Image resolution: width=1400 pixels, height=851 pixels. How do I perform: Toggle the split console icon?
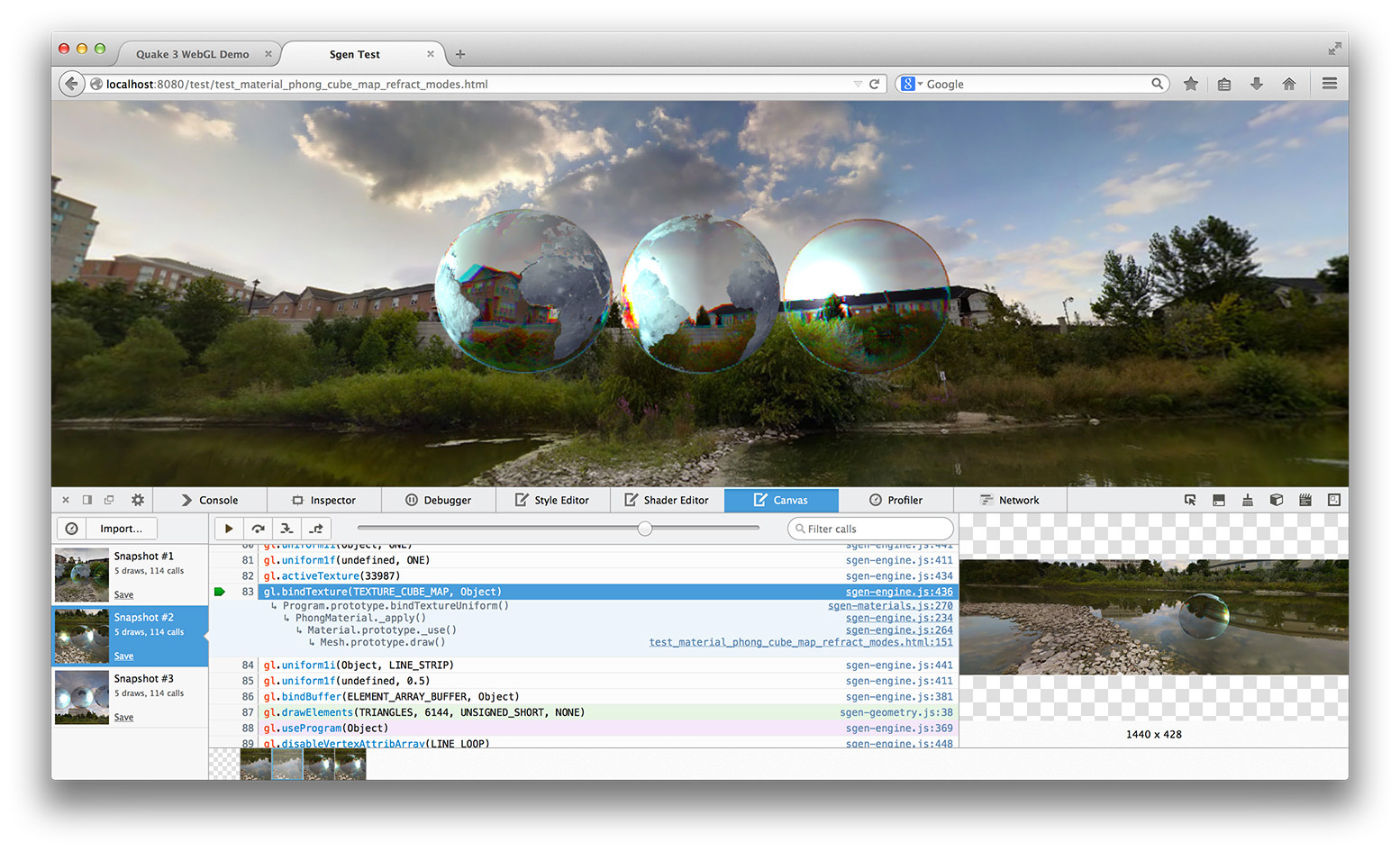pos(1219,500)
